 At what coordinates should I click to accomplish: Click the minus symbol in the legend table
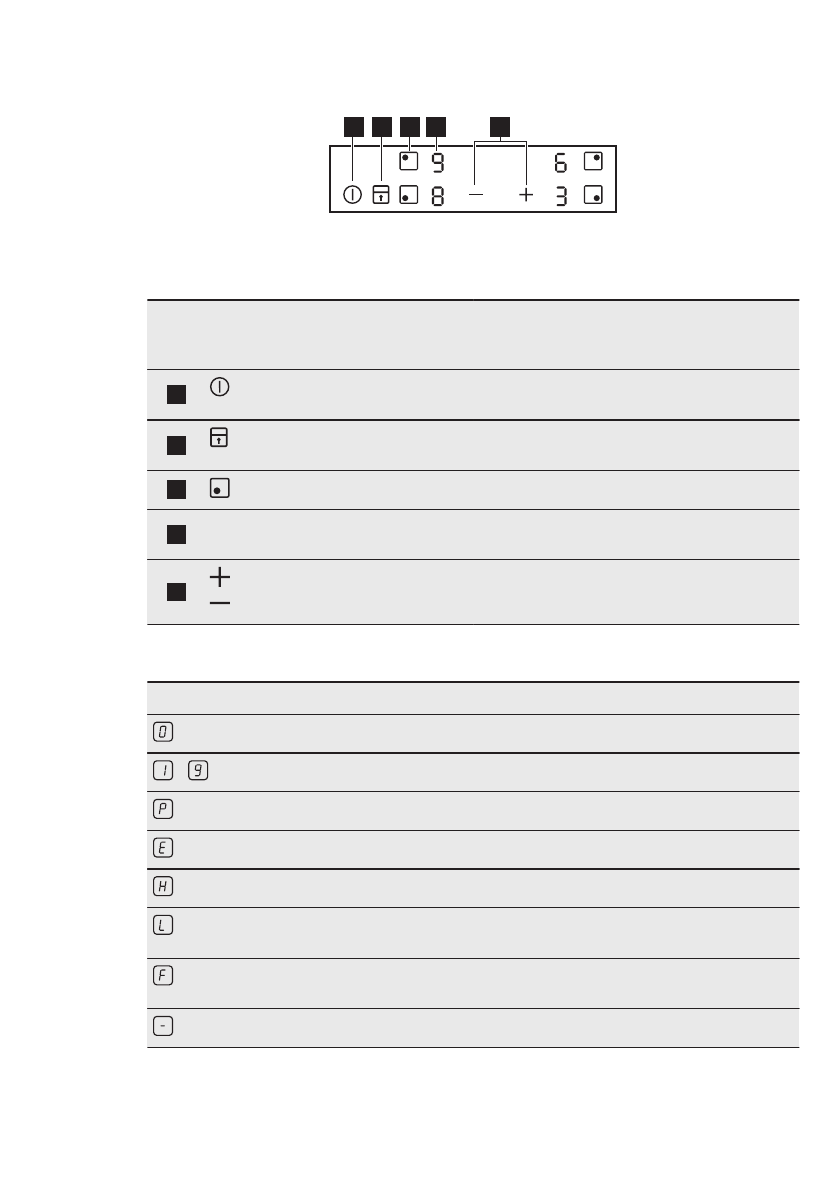[220, 604]
